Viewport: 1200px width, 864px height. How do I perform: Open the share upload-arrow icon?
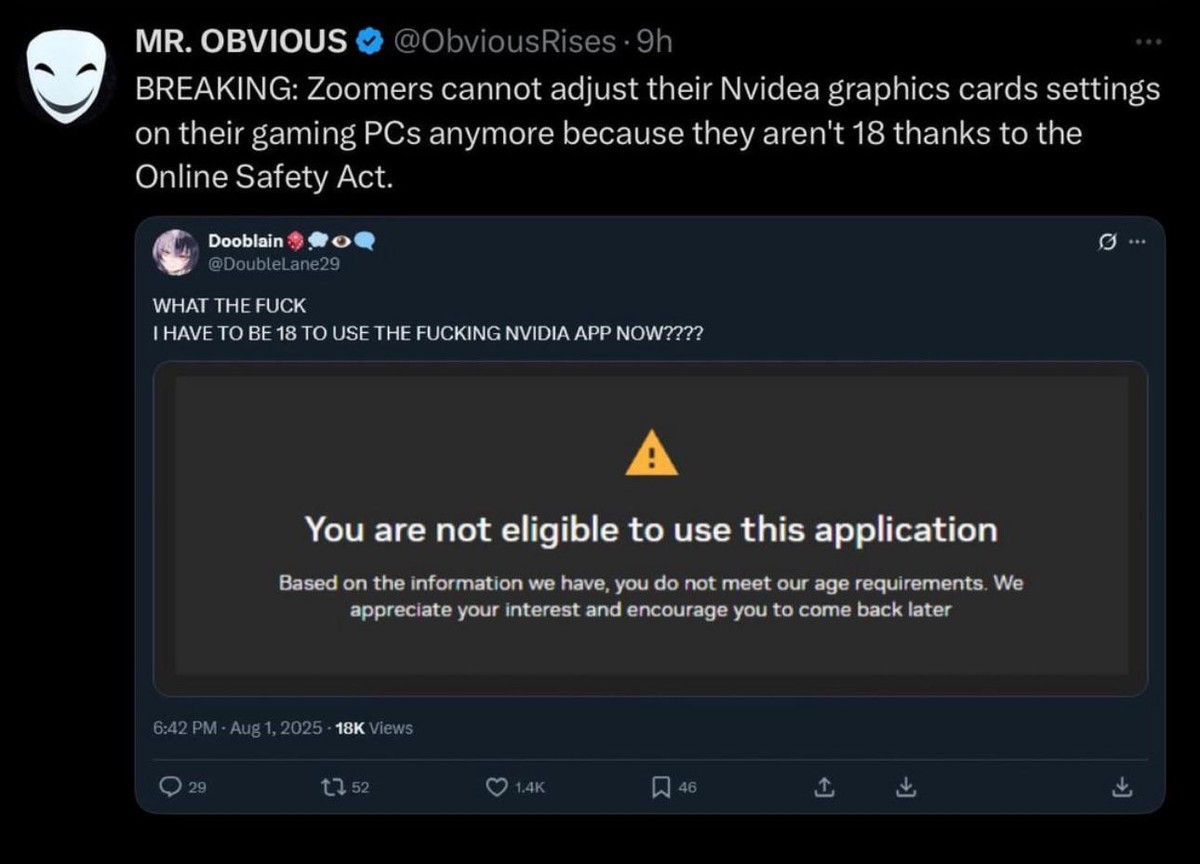(824, 788)
